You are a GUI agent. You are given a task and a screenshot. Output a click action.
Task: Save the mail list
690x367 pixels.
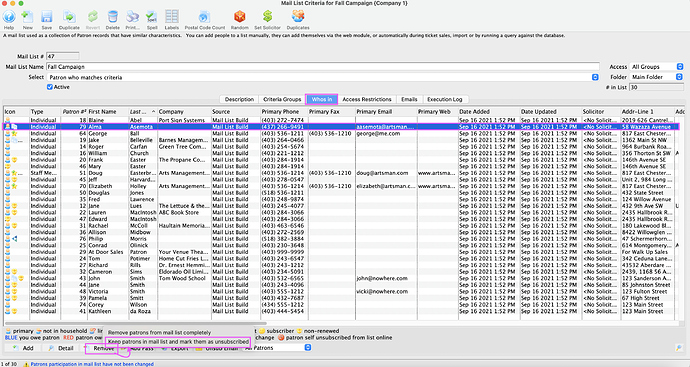pyautogui.click(x=47, y=18)
